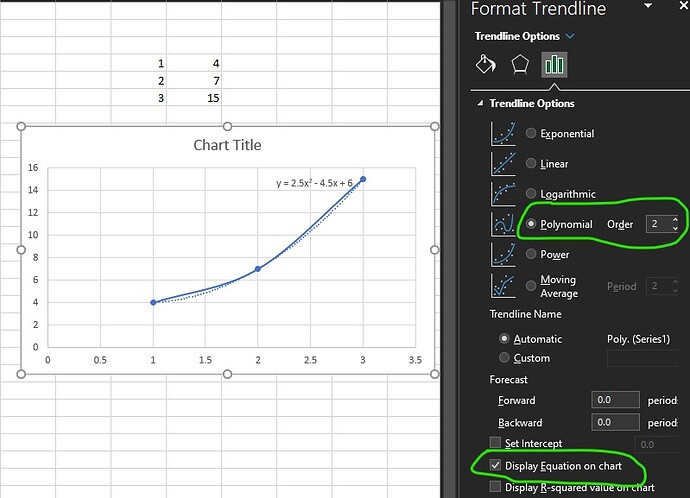This screenshot has height=498, width=690.
Task: Choose Automatic trendline name option
Action: (x=504, y=339)
